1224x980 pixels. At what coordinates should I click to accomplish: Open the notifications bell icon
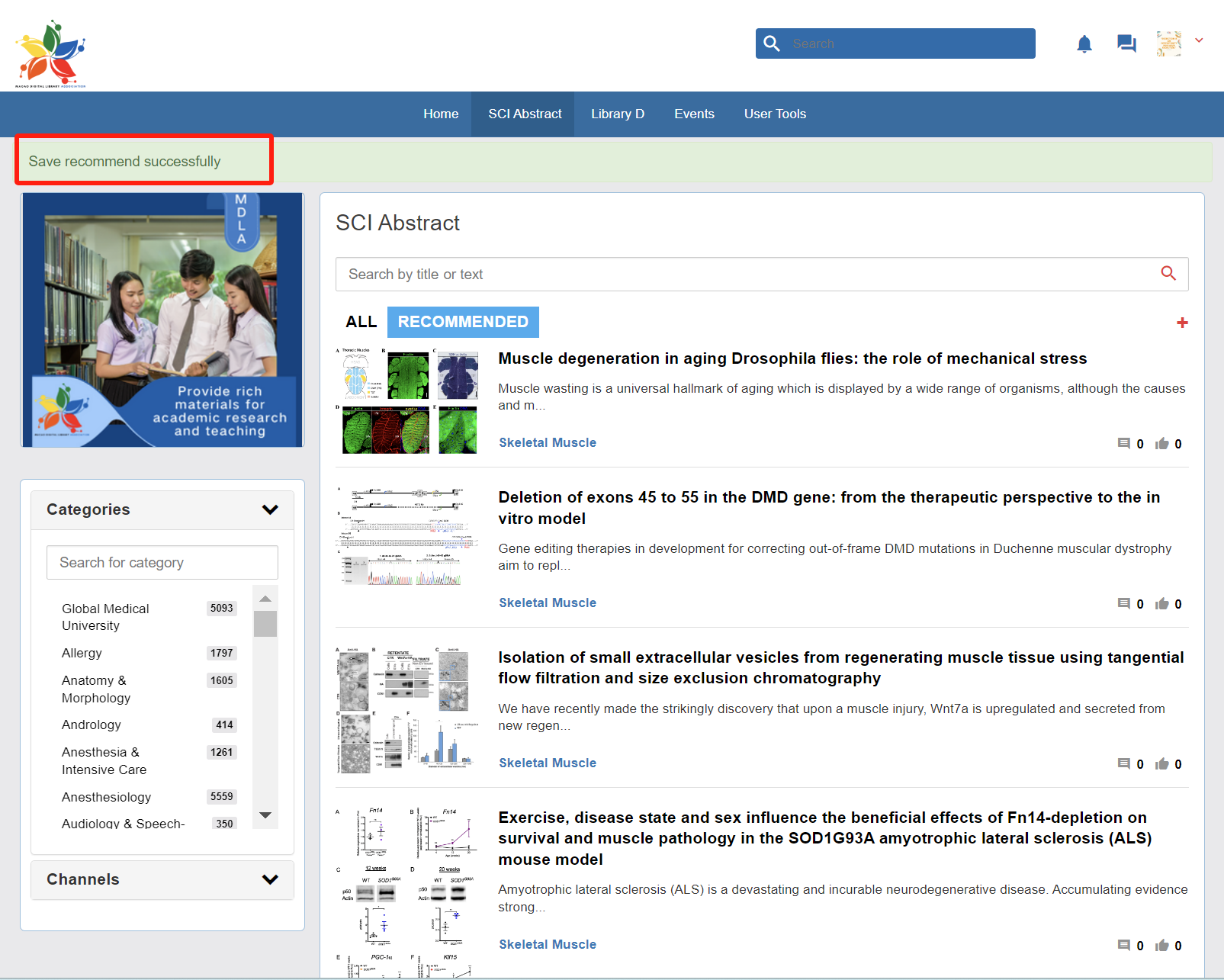(1084, 44)
